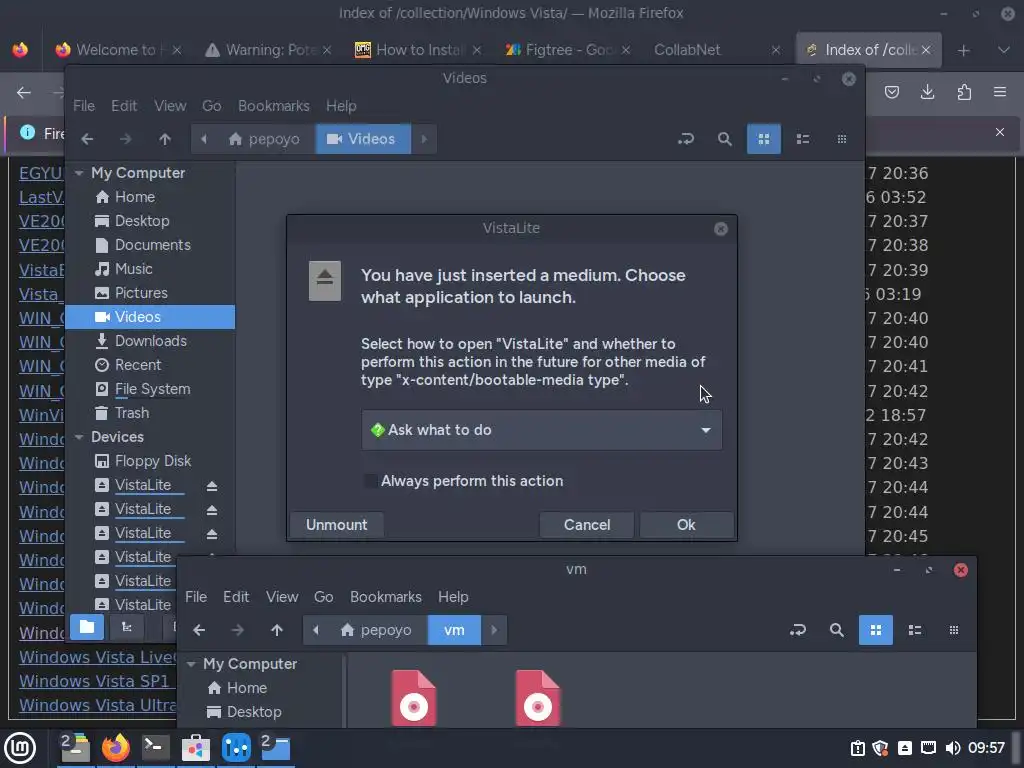Open Help menu in vm window

point(453,597)
